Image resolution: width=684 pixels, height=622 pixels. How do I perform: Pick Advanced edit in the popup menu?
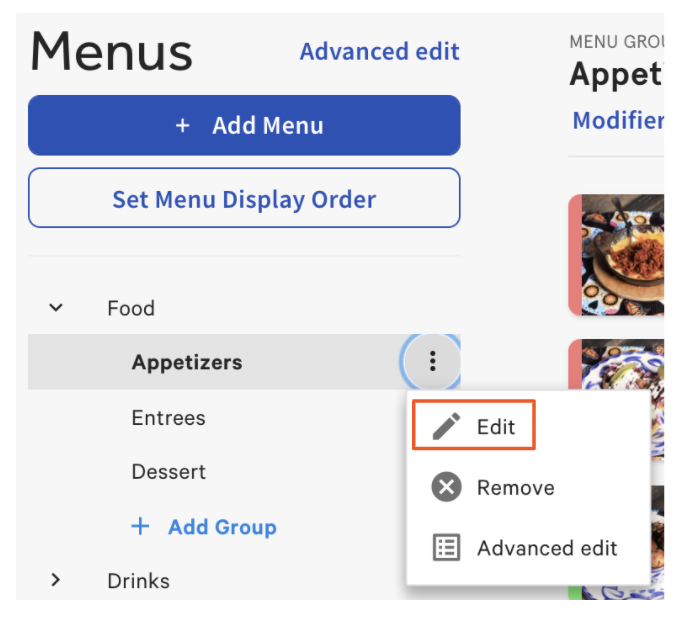tap(546, 548)
